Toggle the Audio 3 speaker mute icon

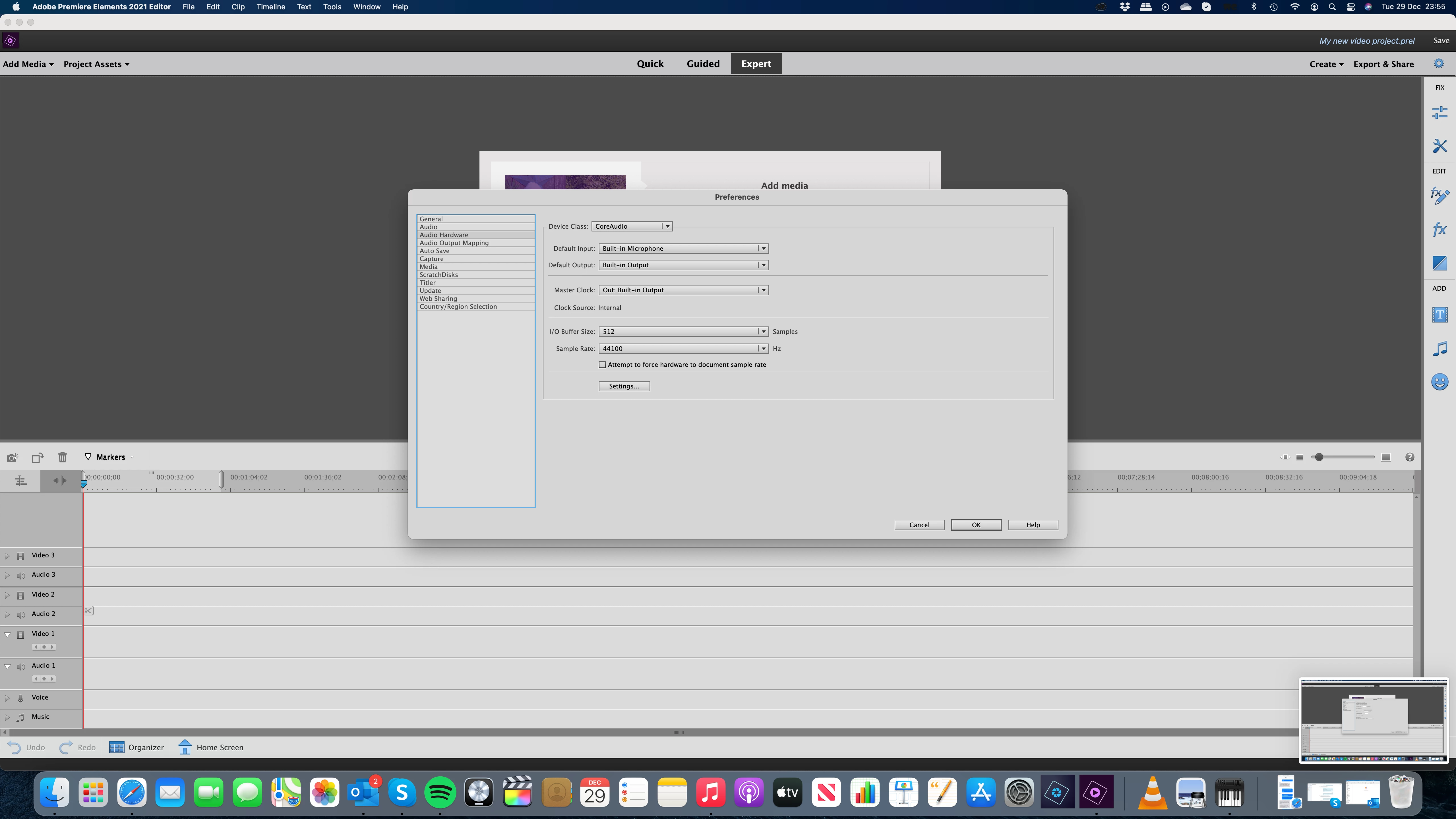pyautogui.click(x=21, y=575)
